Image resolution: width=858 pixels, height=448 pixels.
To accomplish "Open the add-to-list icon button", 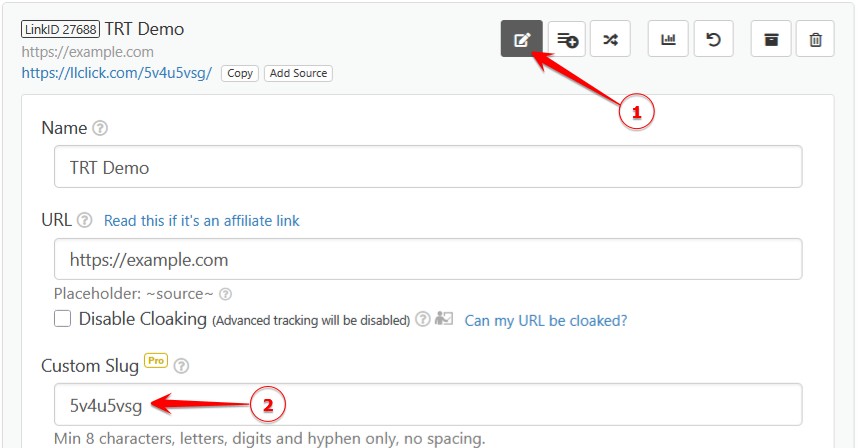I will pyautogui.click(x=567, y=39).
